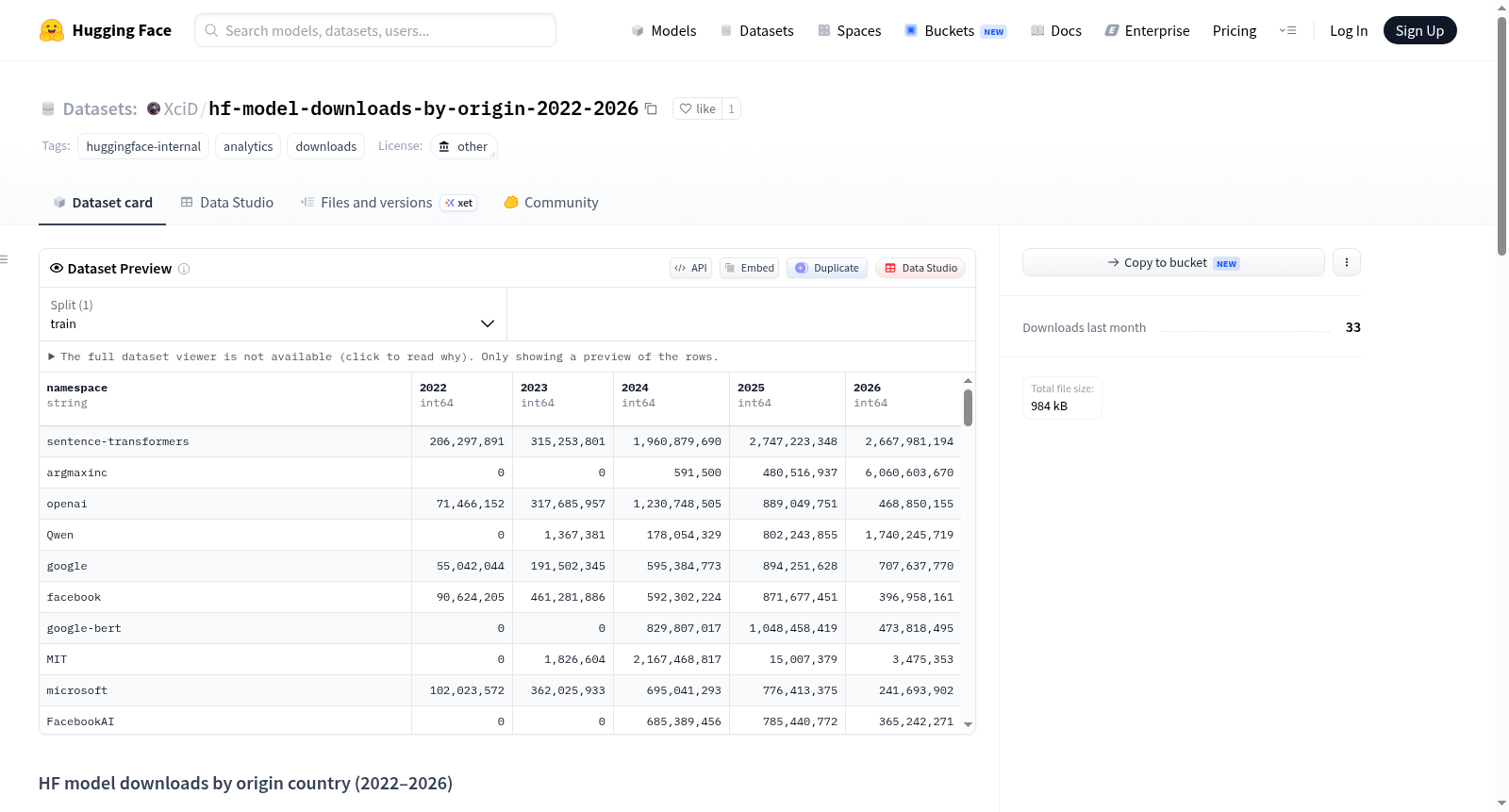
Task: Click the eye icon in Dataset Preview header
Action: pos(57,268)
